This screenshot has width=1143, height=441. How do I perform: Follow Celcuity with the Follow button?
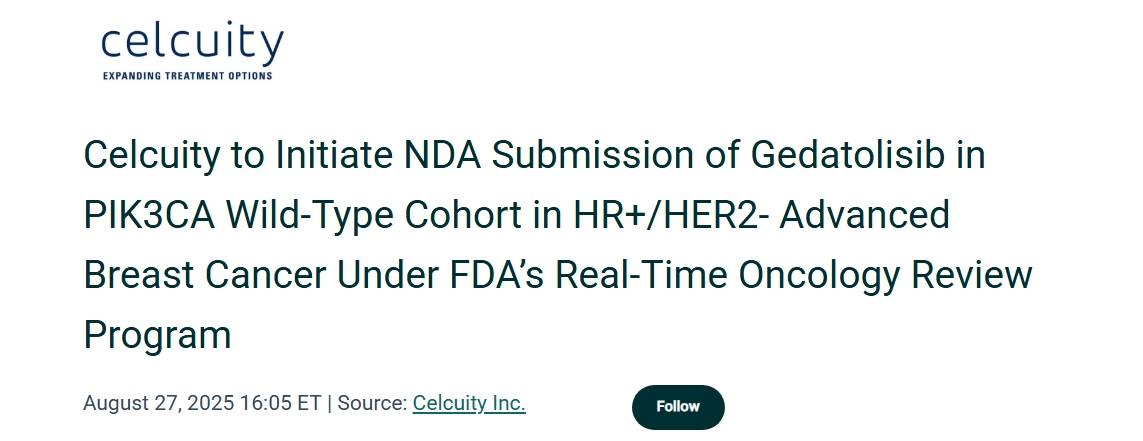pyautogui.click(x=678, y=407)
